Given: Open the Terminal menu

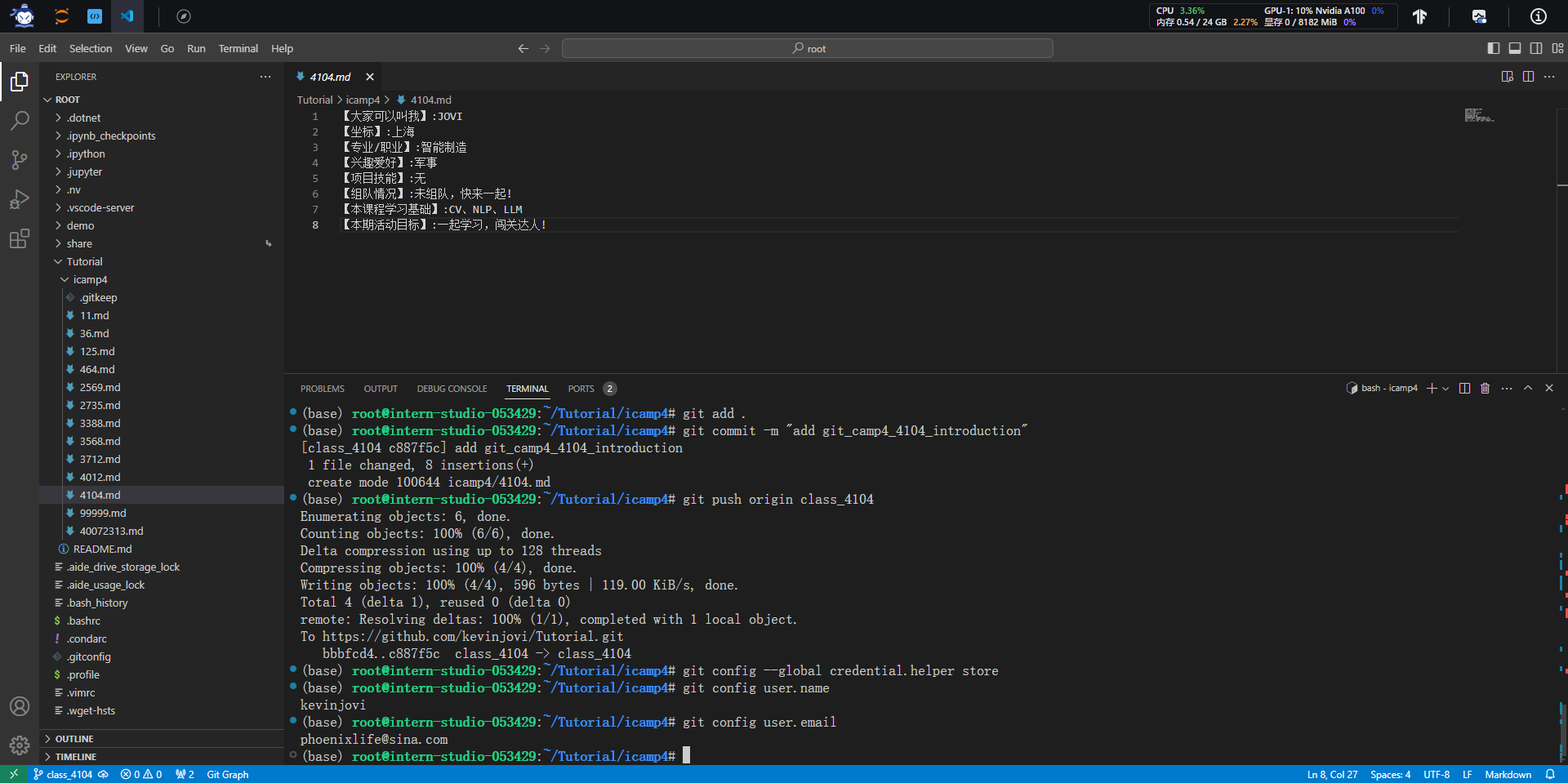Looking at the screenshot, I should pyautogui.click(x=238, y=49).
